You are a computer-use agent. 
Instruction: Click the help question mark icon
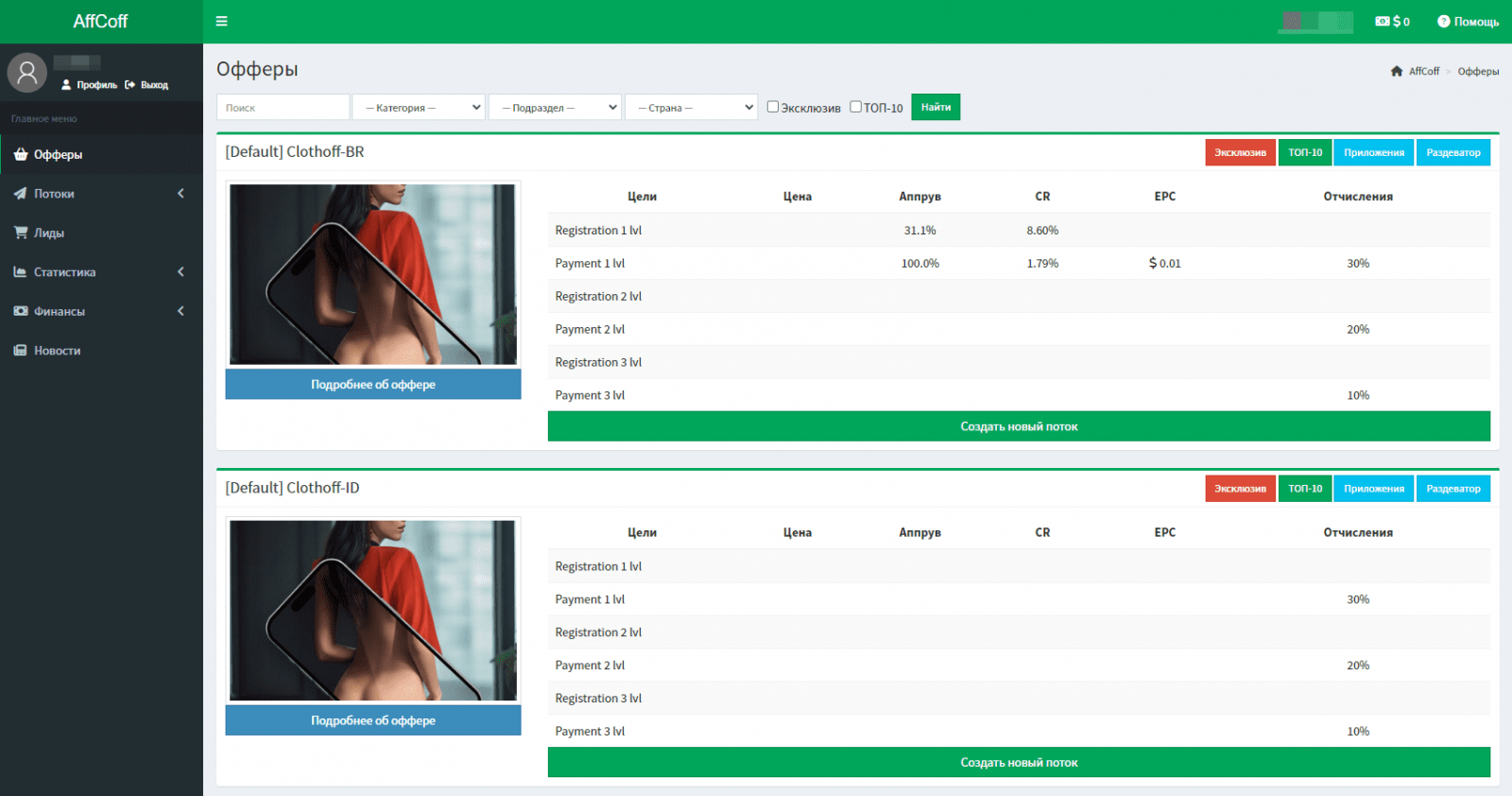[1443, 21]
